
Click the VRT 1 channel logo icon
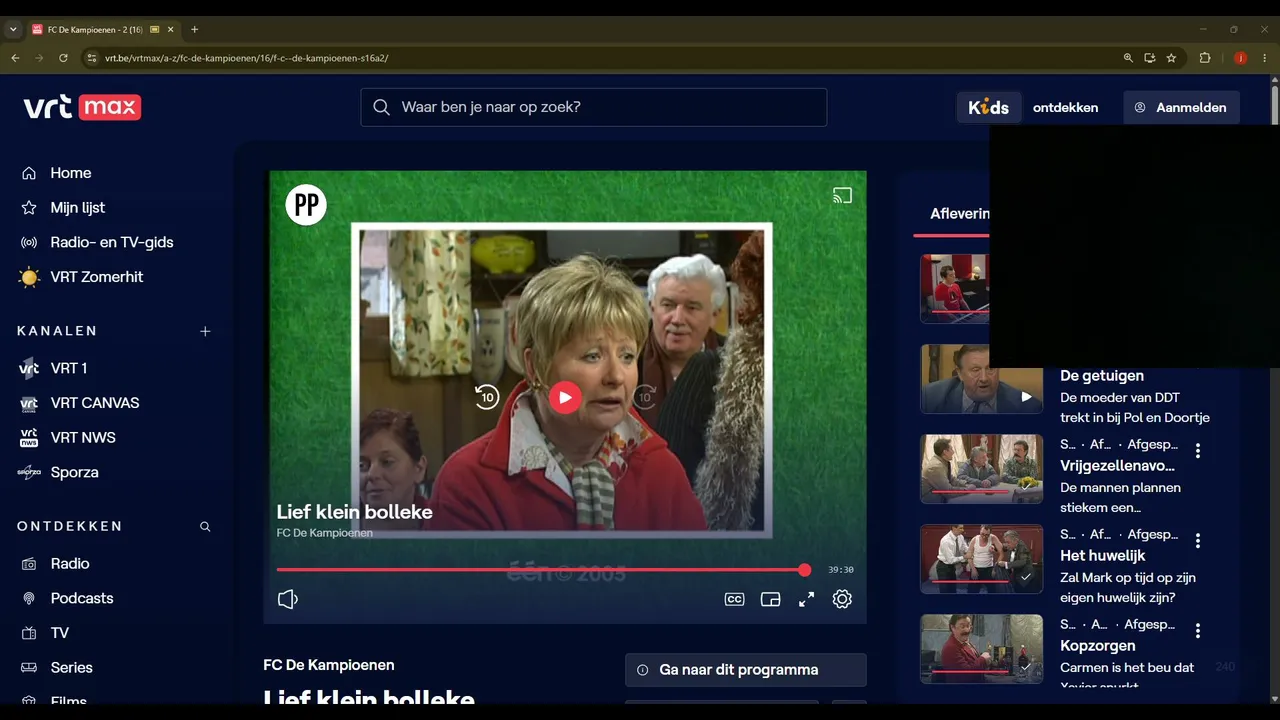[x=29, y=368]
